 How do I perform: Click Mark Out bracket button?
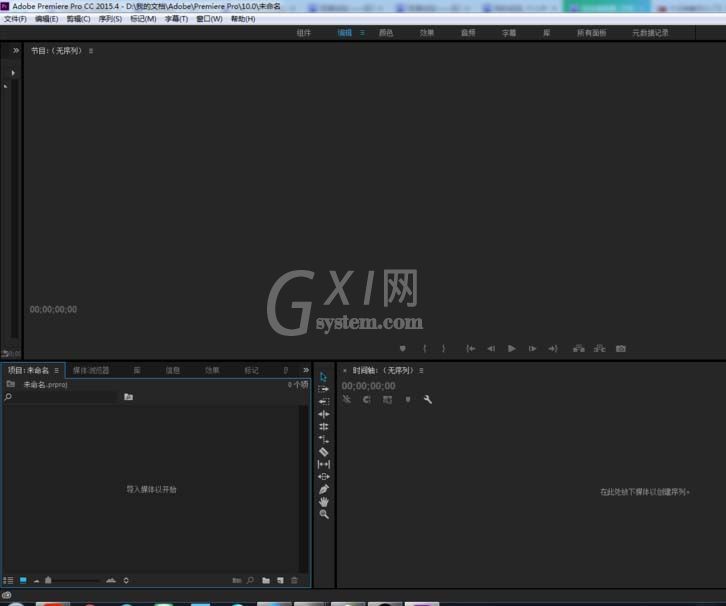coord(444,349)
